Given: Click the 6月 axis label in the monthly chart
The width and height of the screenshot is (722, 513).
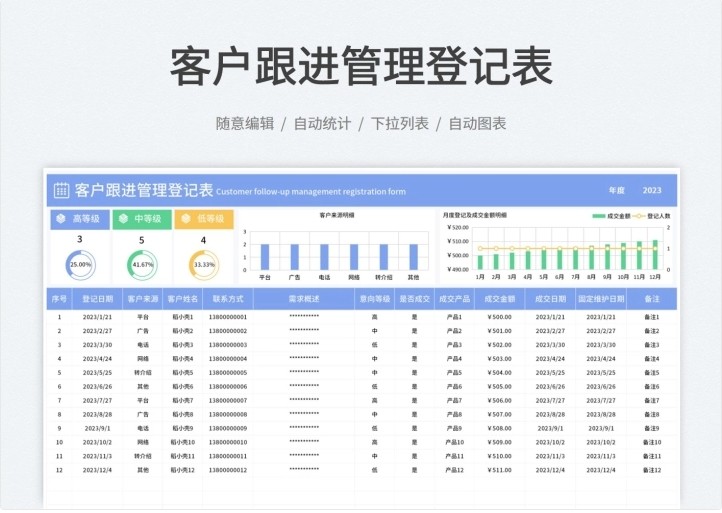Looking at the screenshot, I should coord(559,277).
